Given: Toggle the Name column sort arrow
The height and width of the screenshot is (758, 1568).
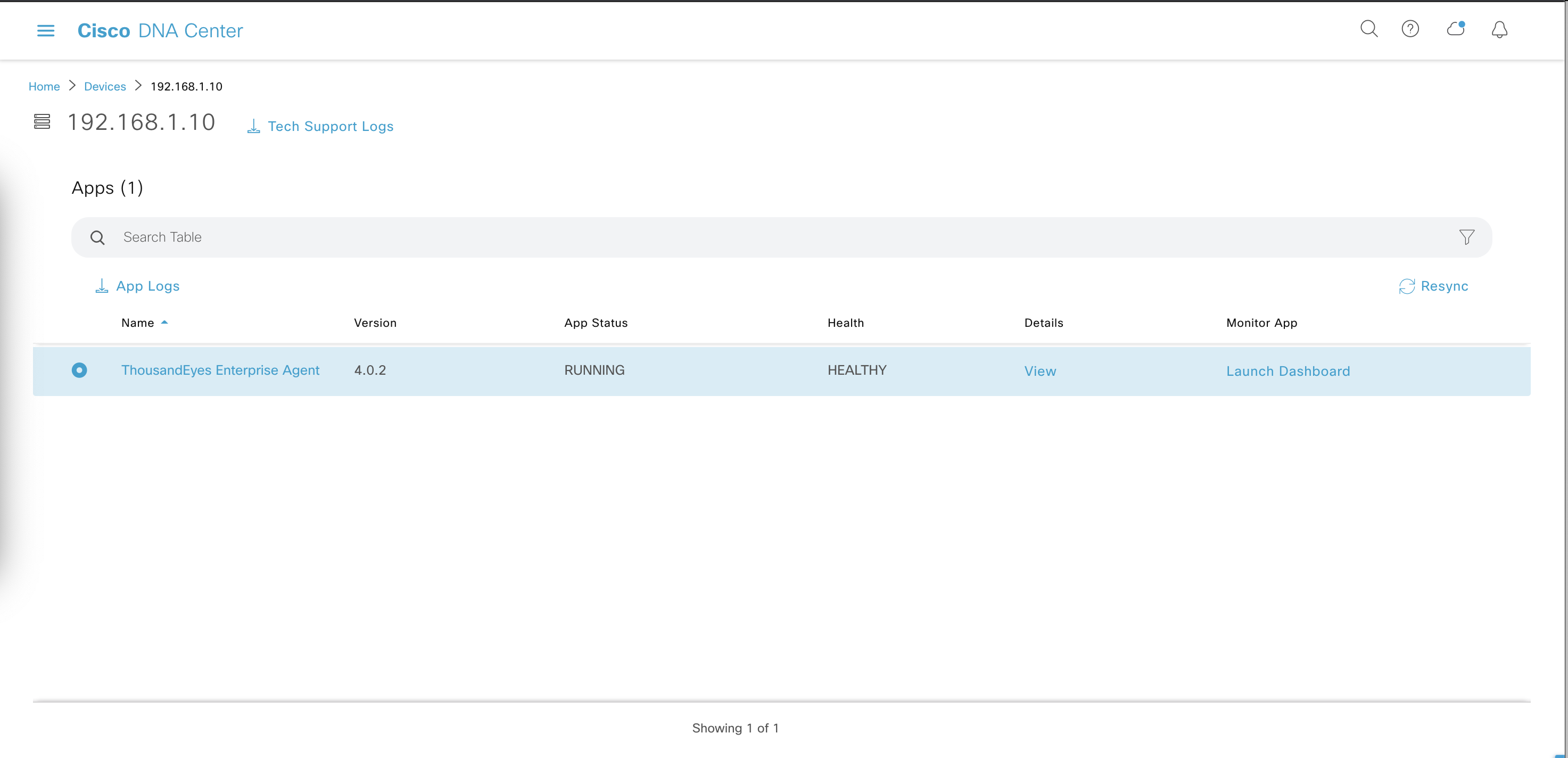Looking at the screenshot, I should (164, 322).
